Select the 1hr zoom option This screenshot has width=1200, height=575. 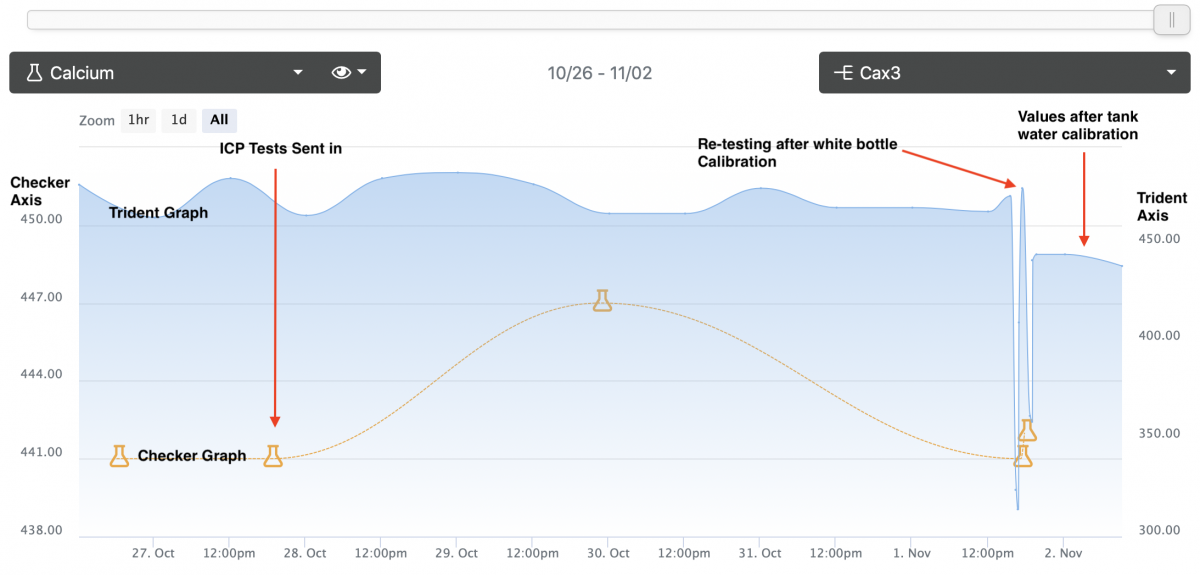[x=138, y=120]
